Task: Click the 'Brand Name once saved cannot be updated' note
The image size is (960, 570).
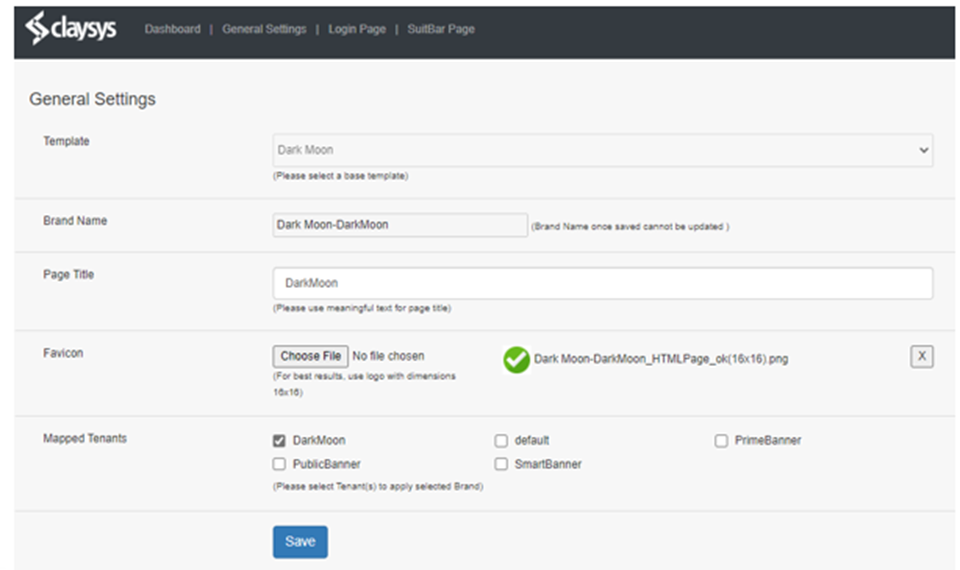Action: 630,227
